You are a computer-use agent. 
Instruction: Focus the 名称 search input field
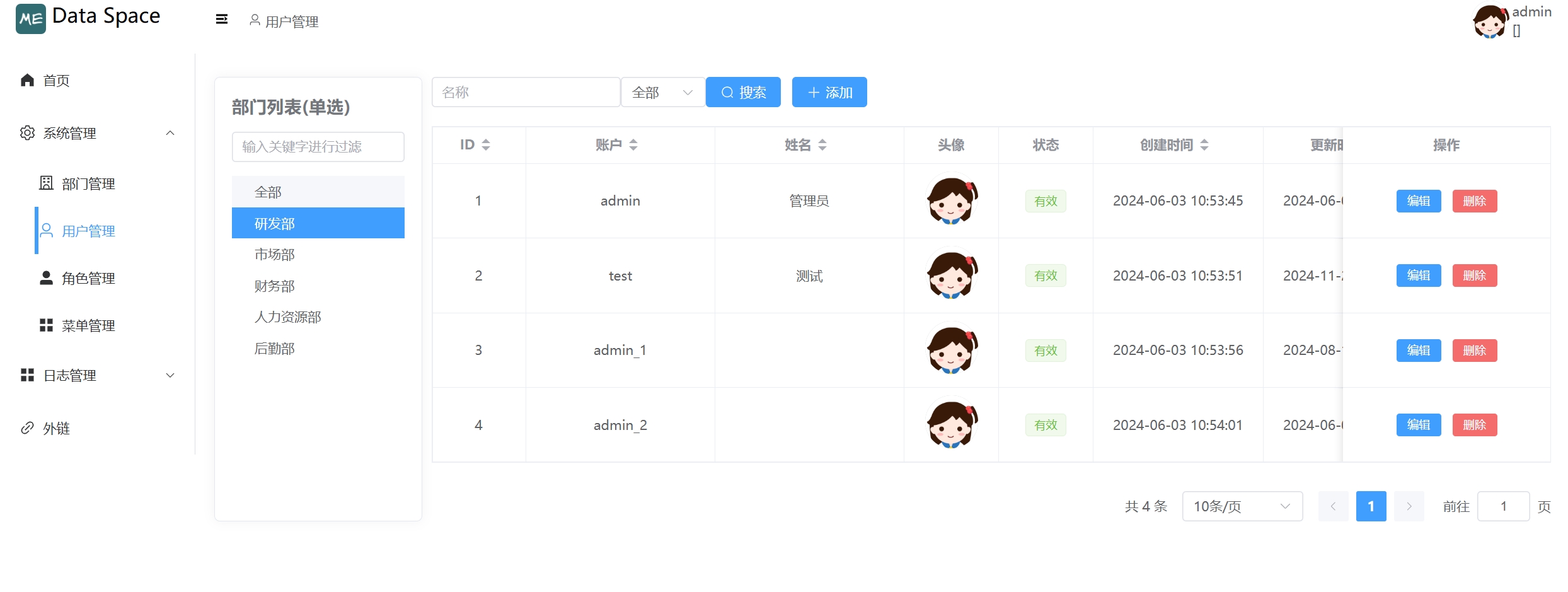pos(526,93)
